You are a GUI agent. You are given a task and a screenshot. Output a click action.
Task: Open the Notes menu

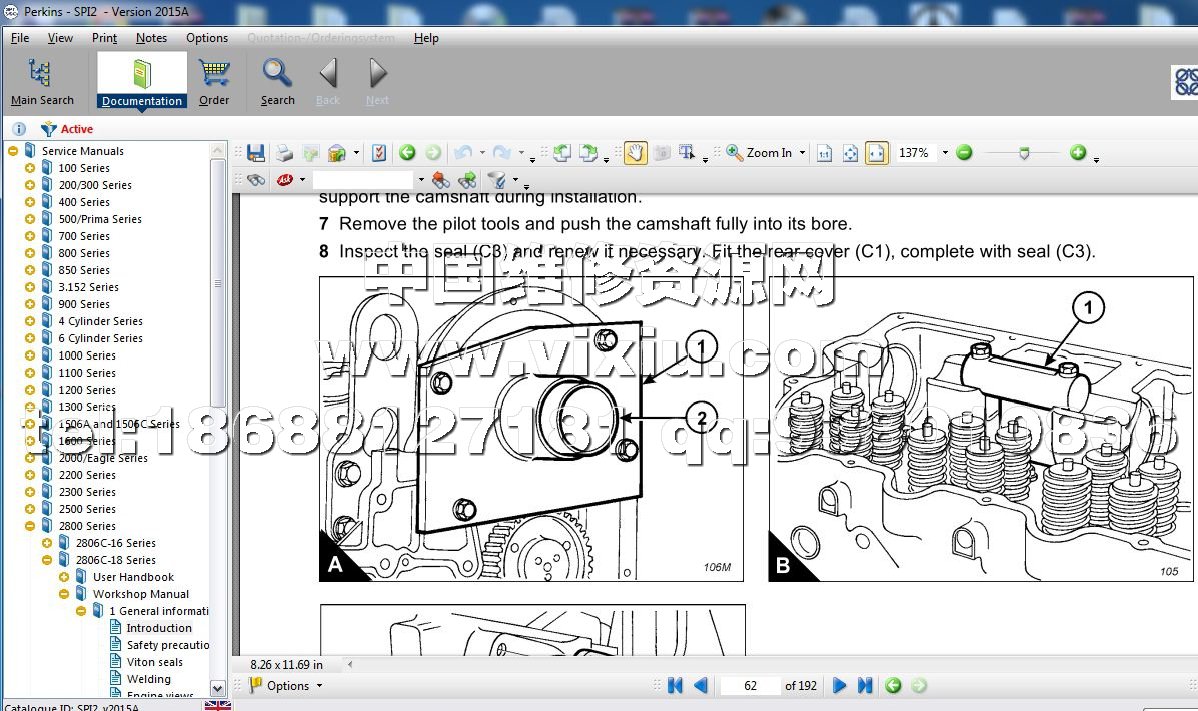pos(151,38)
